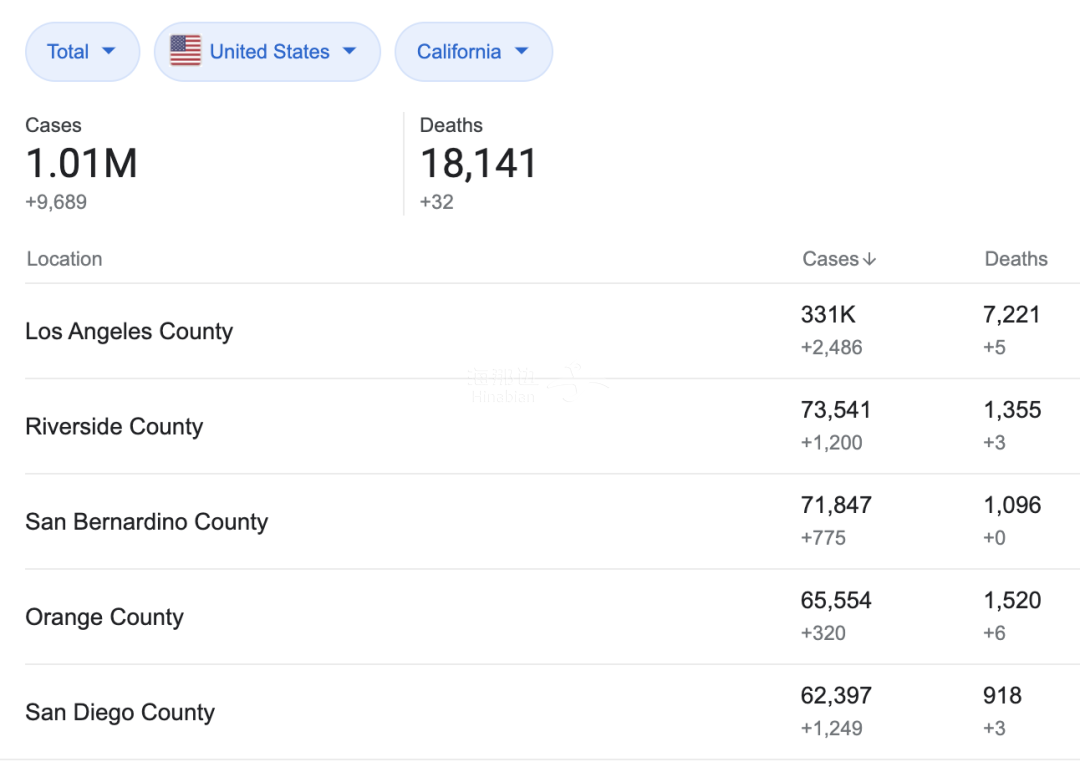Expand the California state dropdown
The height and width of the screenshot is (767, 1080).
coord(473,52)
